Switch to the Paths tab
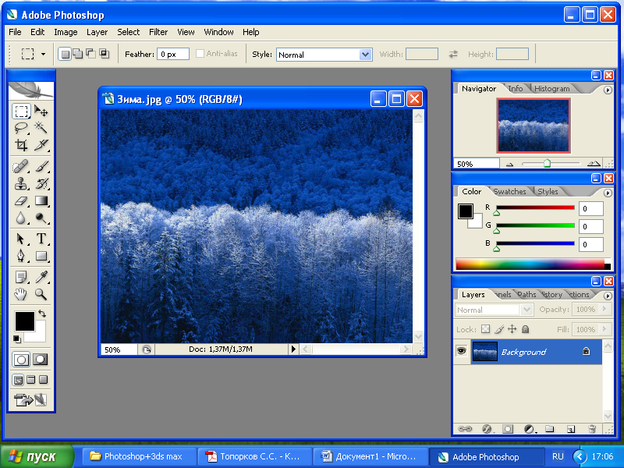This screenshot has height=468, width=624. point(527,294)
